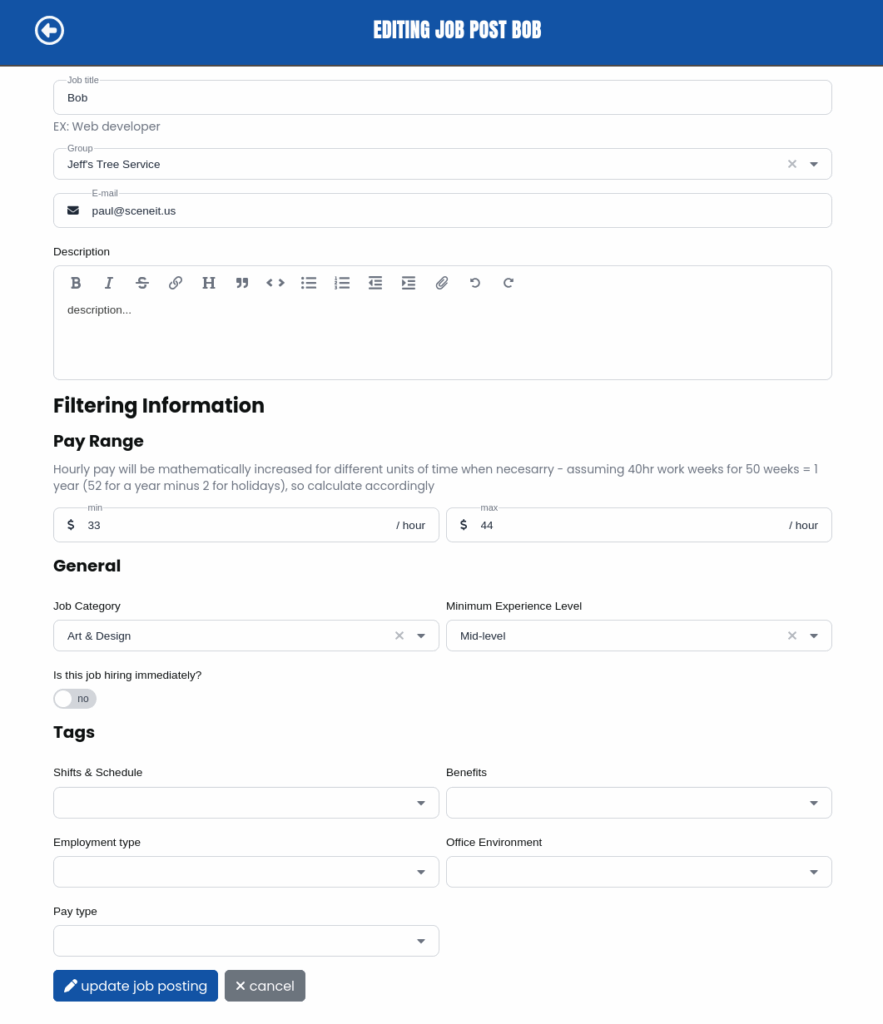Toggle the hiring immediately switch
The height and width of the screenshot is (1024, 883).
click(75, 698)
